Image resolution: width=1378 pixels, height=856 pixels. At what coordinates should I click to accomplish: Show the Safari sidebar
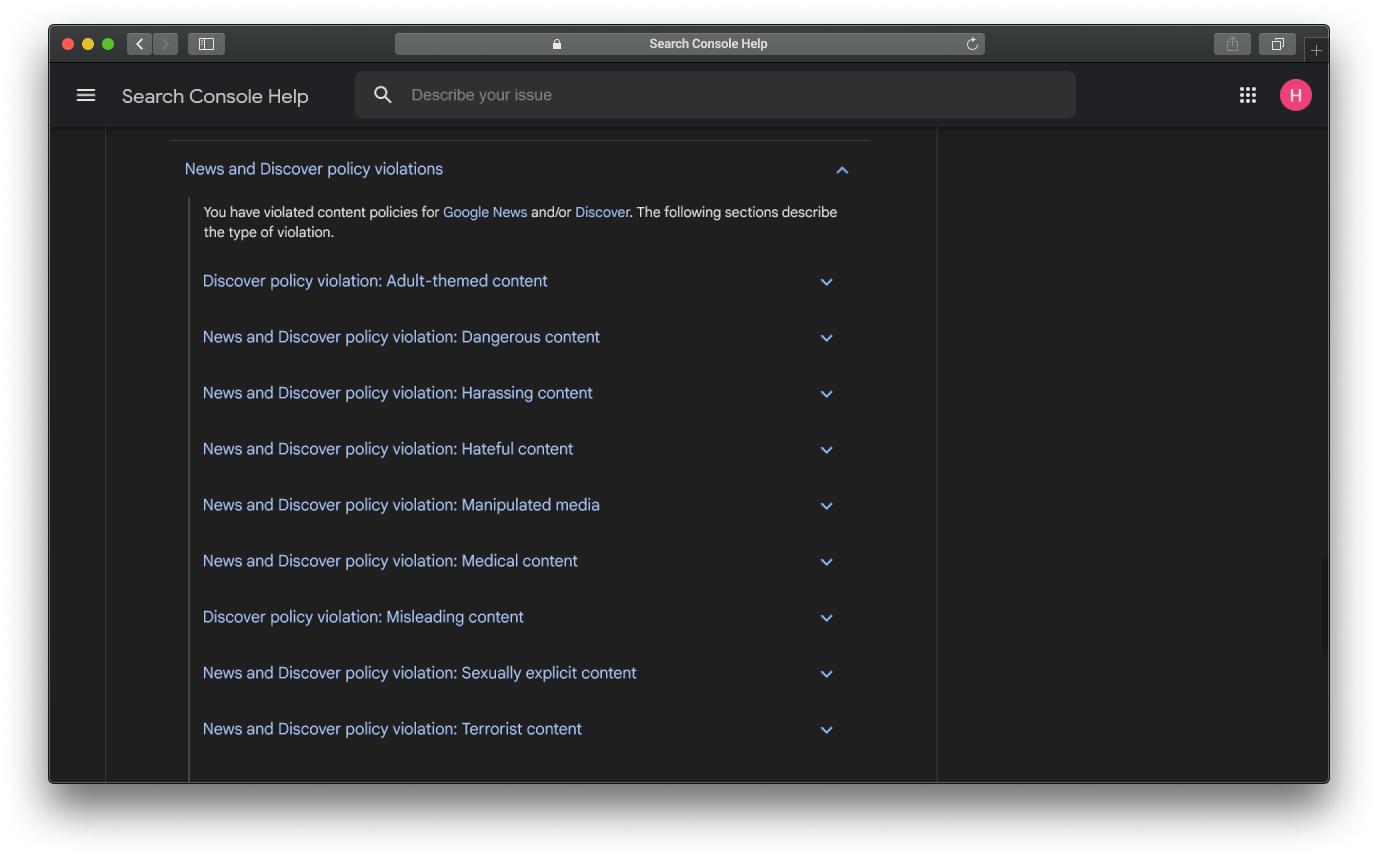206,44
